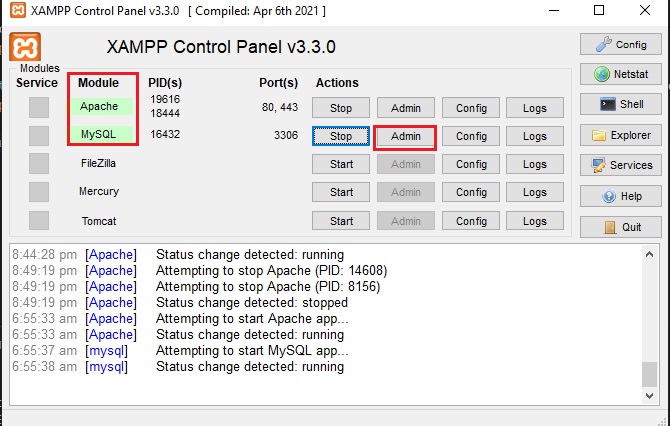Toggle the Tomcat service checkbox
Viewport: 670px width, 426px height.
pyautogui.click(x=39, y=220)
